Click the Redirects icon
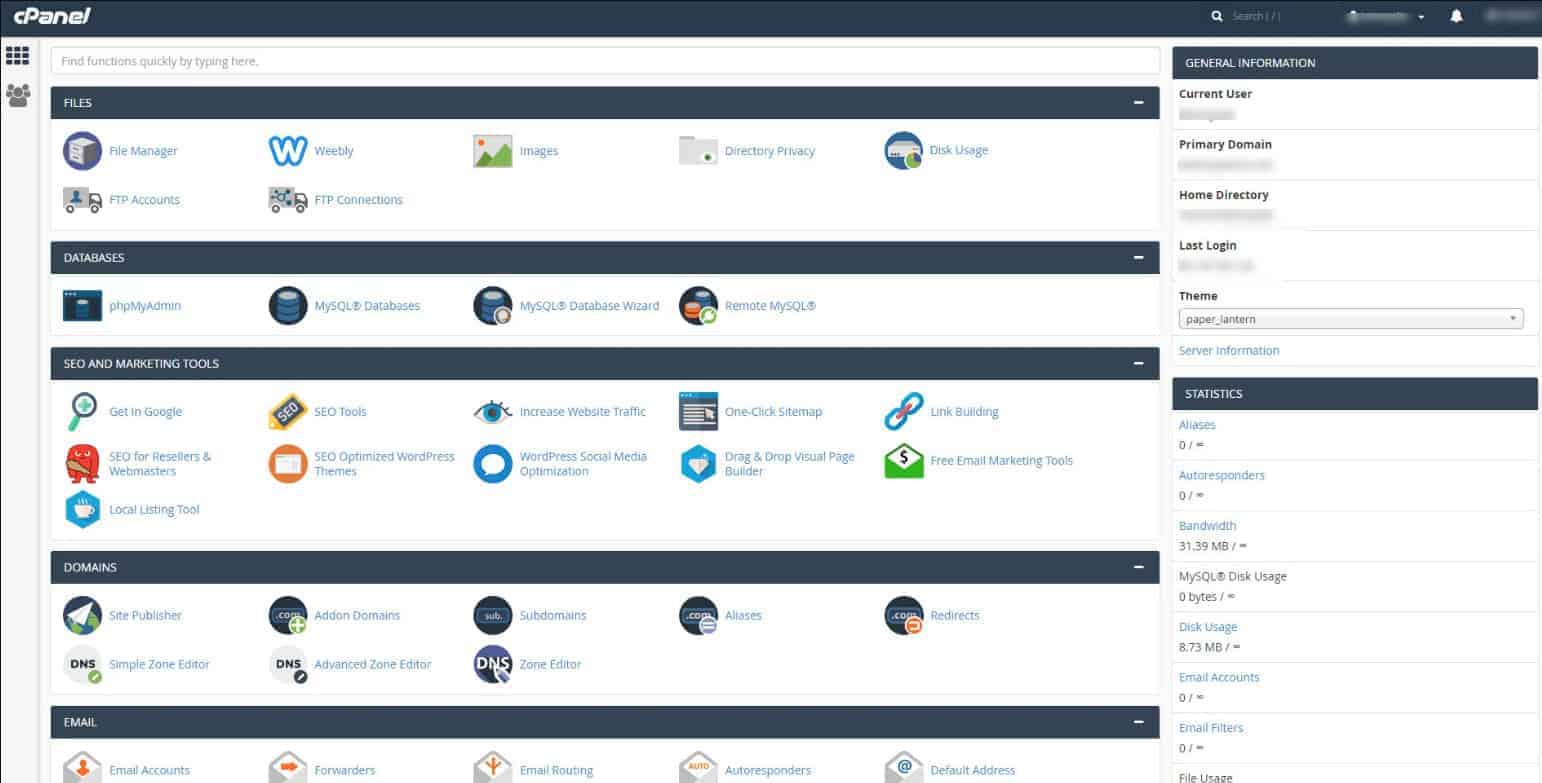 pos(904,616)
